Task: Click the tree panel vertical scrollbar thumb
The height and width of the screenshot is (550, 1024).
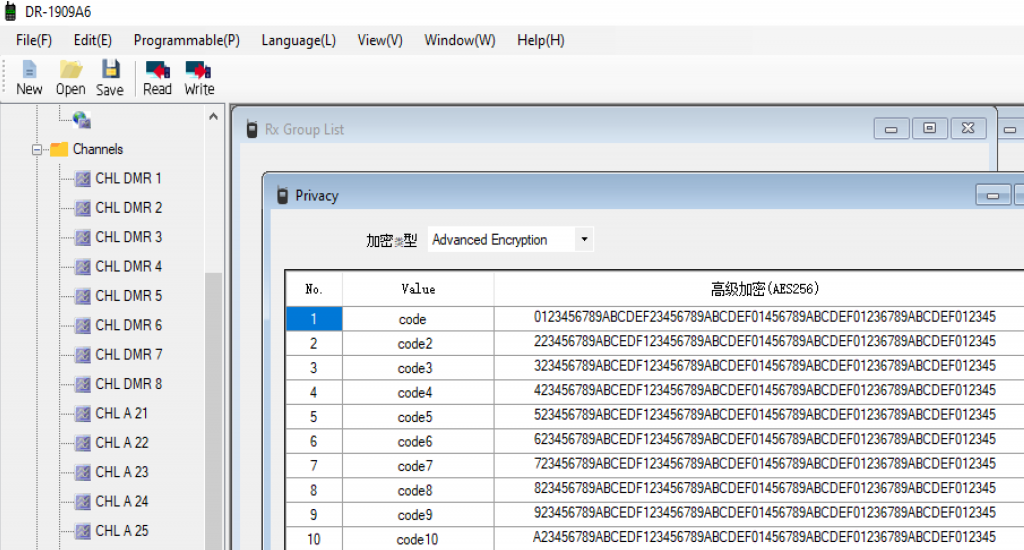Action: point(214,410)
